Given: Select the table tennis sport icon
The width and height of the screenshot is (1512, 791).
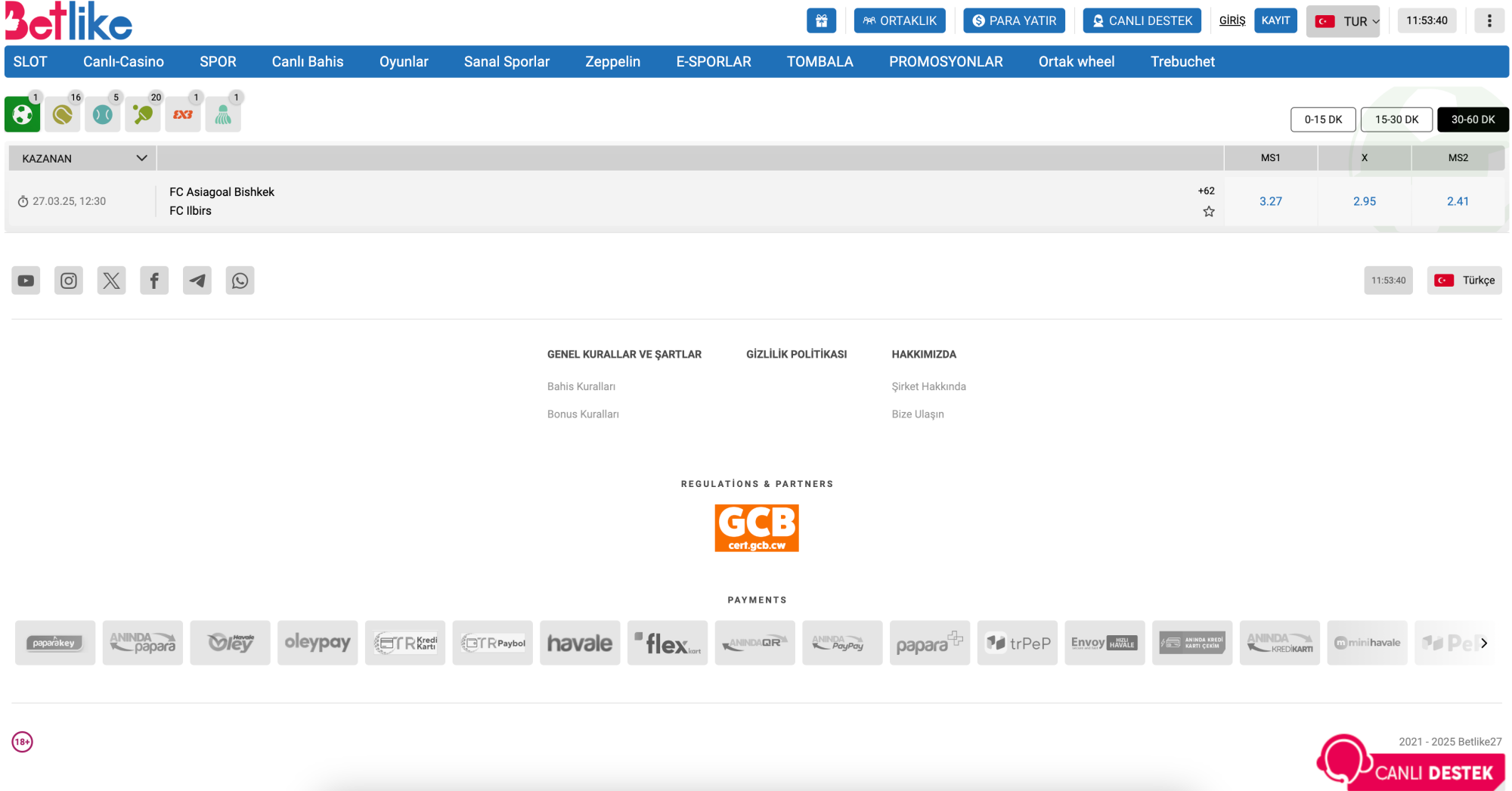Looking at the screenshot, I should tap(143, 115).
